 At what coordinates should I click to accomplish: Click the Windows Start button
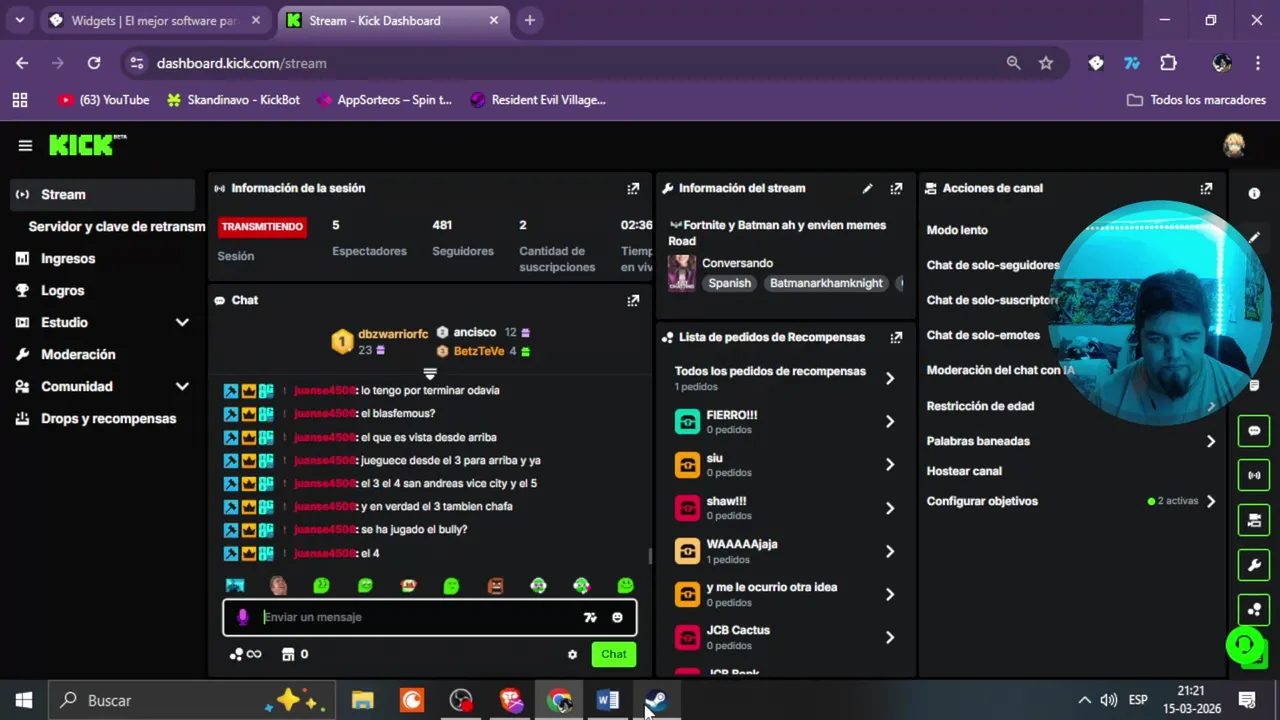pos(24,700)
